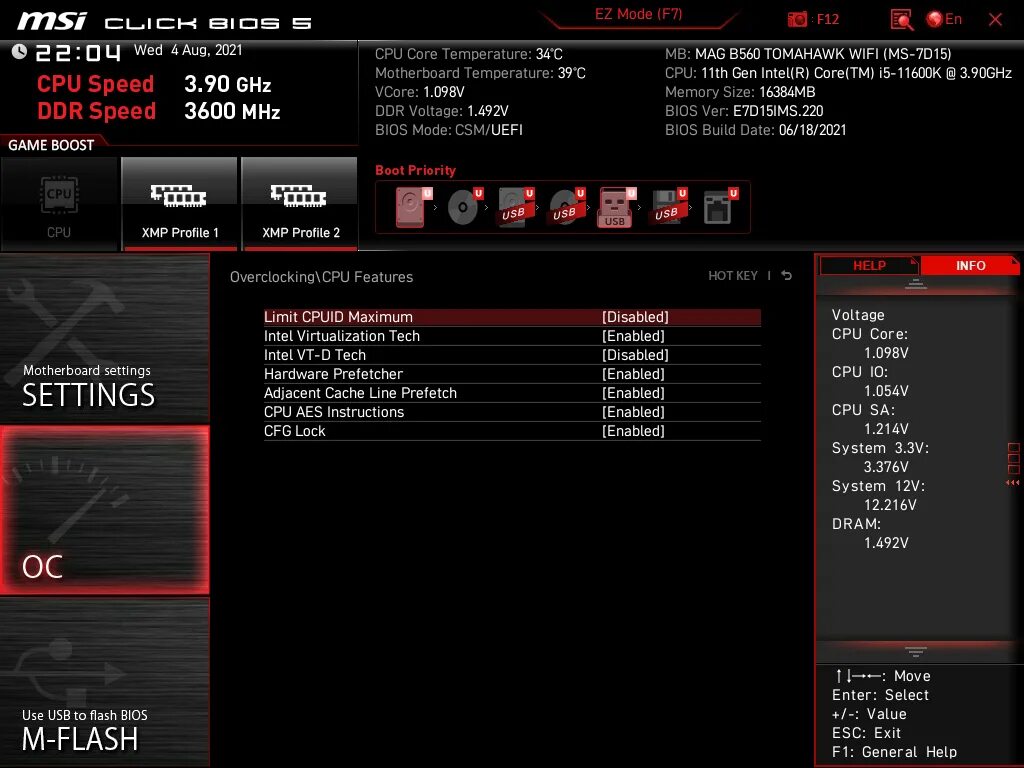Image resolution: width=1024 pixels, height=768 pixels.
Task: Toggle the CPU Game Boost button
Action: [x=59, y=204]
